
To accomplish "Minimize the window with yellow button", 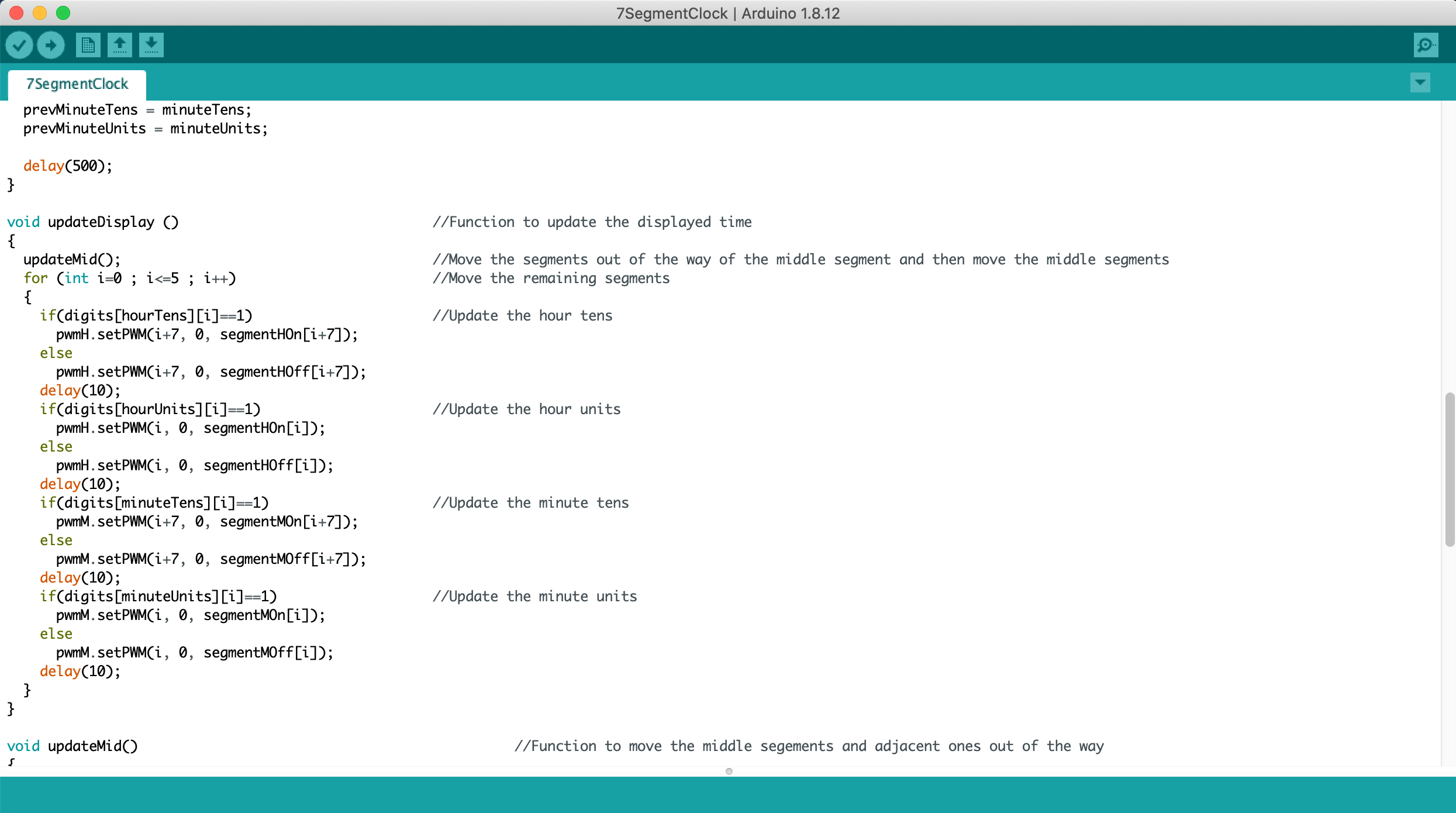I will (x=40, y=13).
